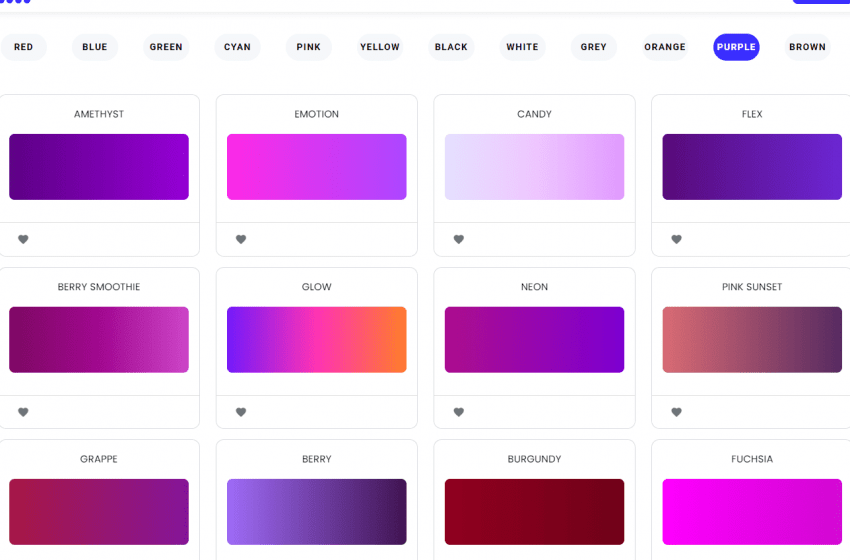Choose the Cyan color category
850x560 pixels.
237,47
